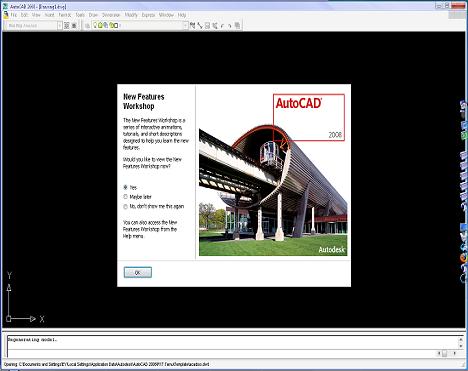468x371 pixels.
Task: Expand the workspace dropdown in the toolbar
Action: coord(60,26)
